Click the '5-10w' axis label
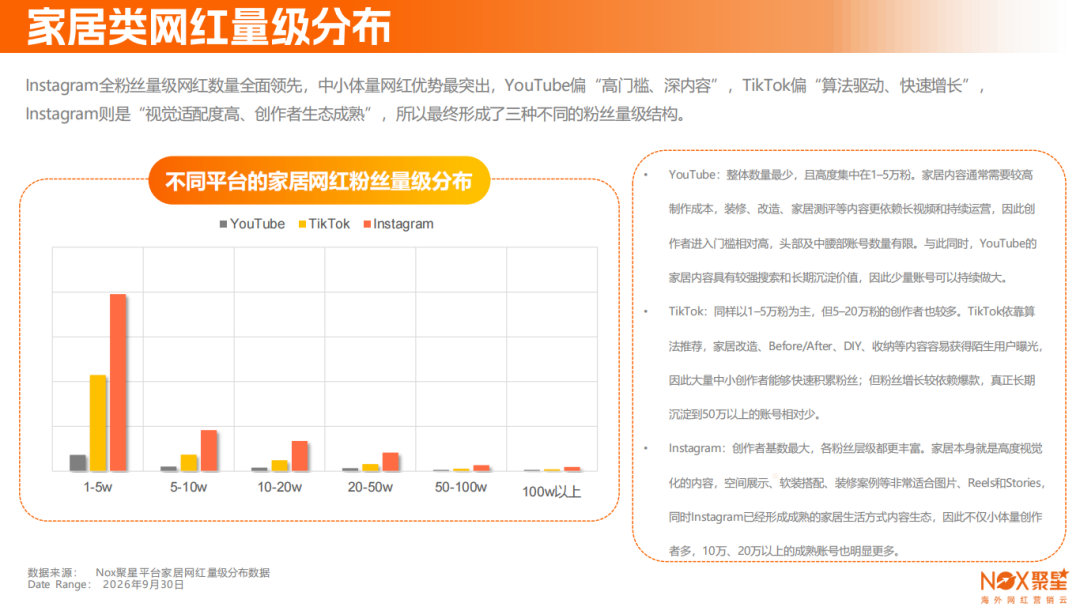 point(189,487)
